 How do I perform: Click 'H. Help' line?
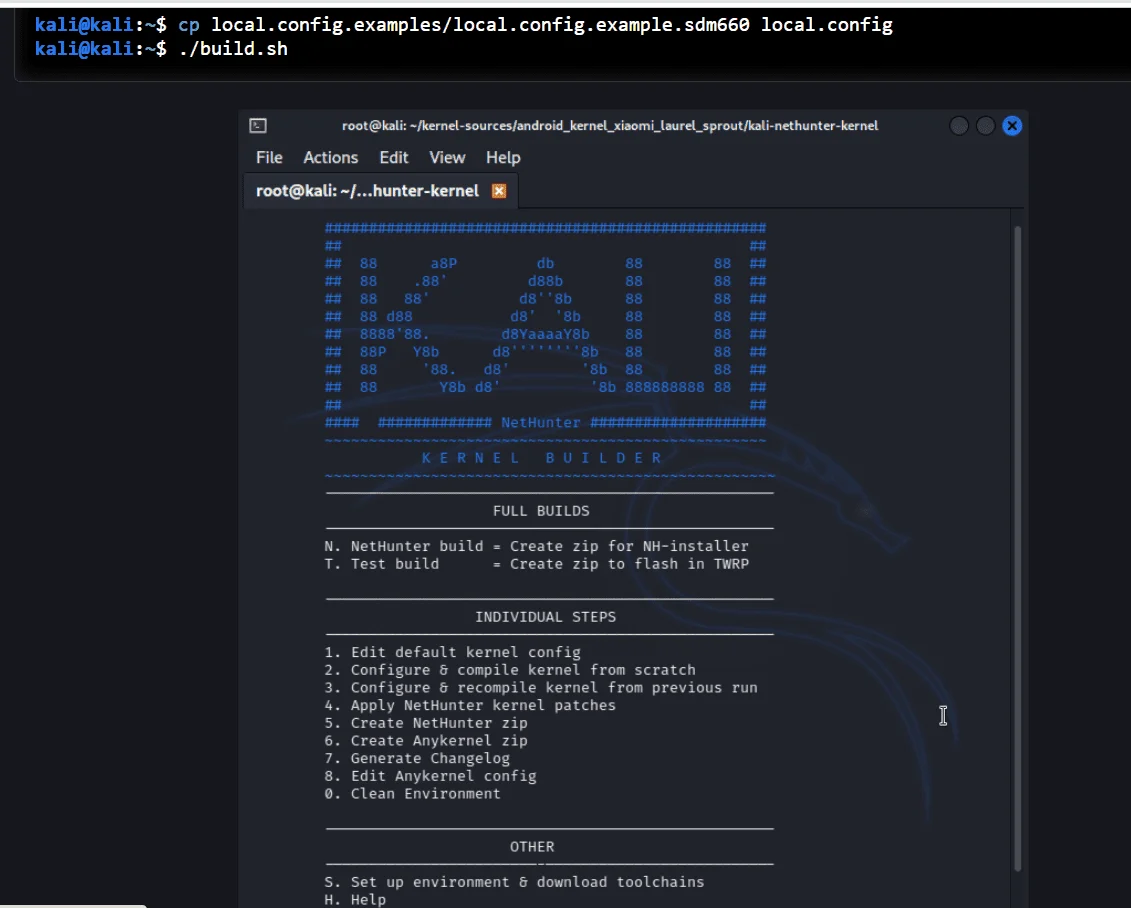(355, 899)
